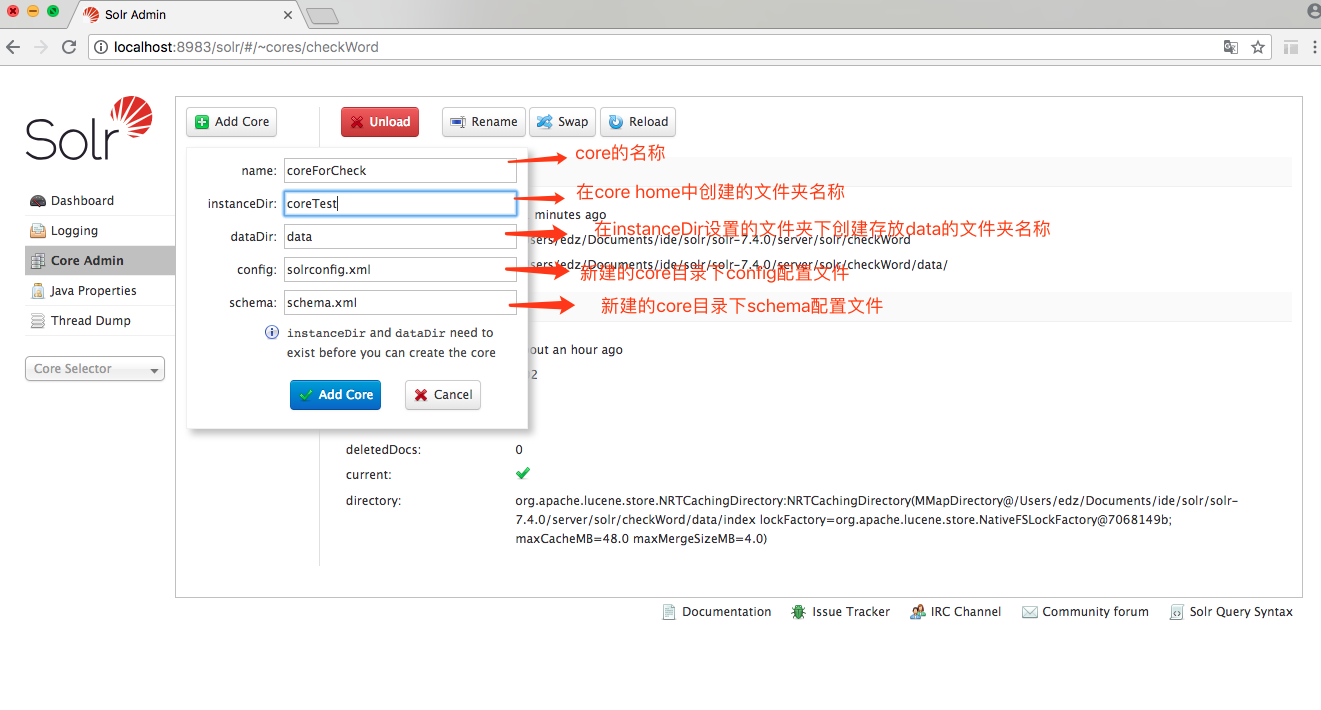Unload the selected core

pyautogui.click(x=380, y=122)
